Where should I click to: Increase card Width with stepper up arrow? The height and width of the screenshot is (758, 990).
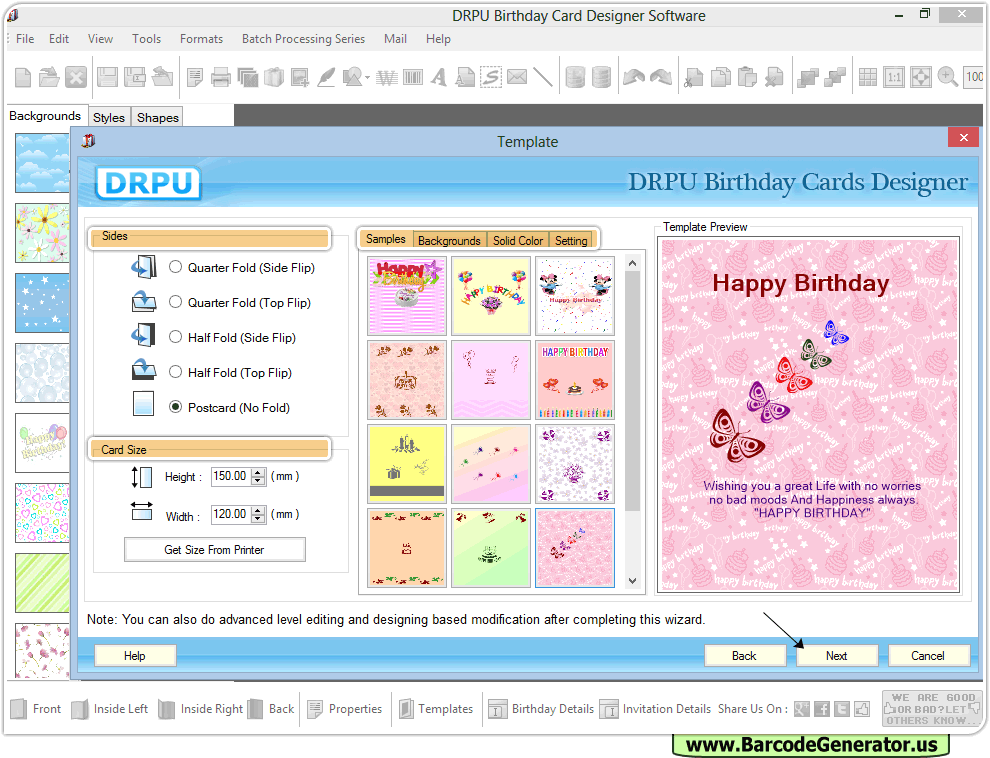pyautogui.click(x=258, y=510)
